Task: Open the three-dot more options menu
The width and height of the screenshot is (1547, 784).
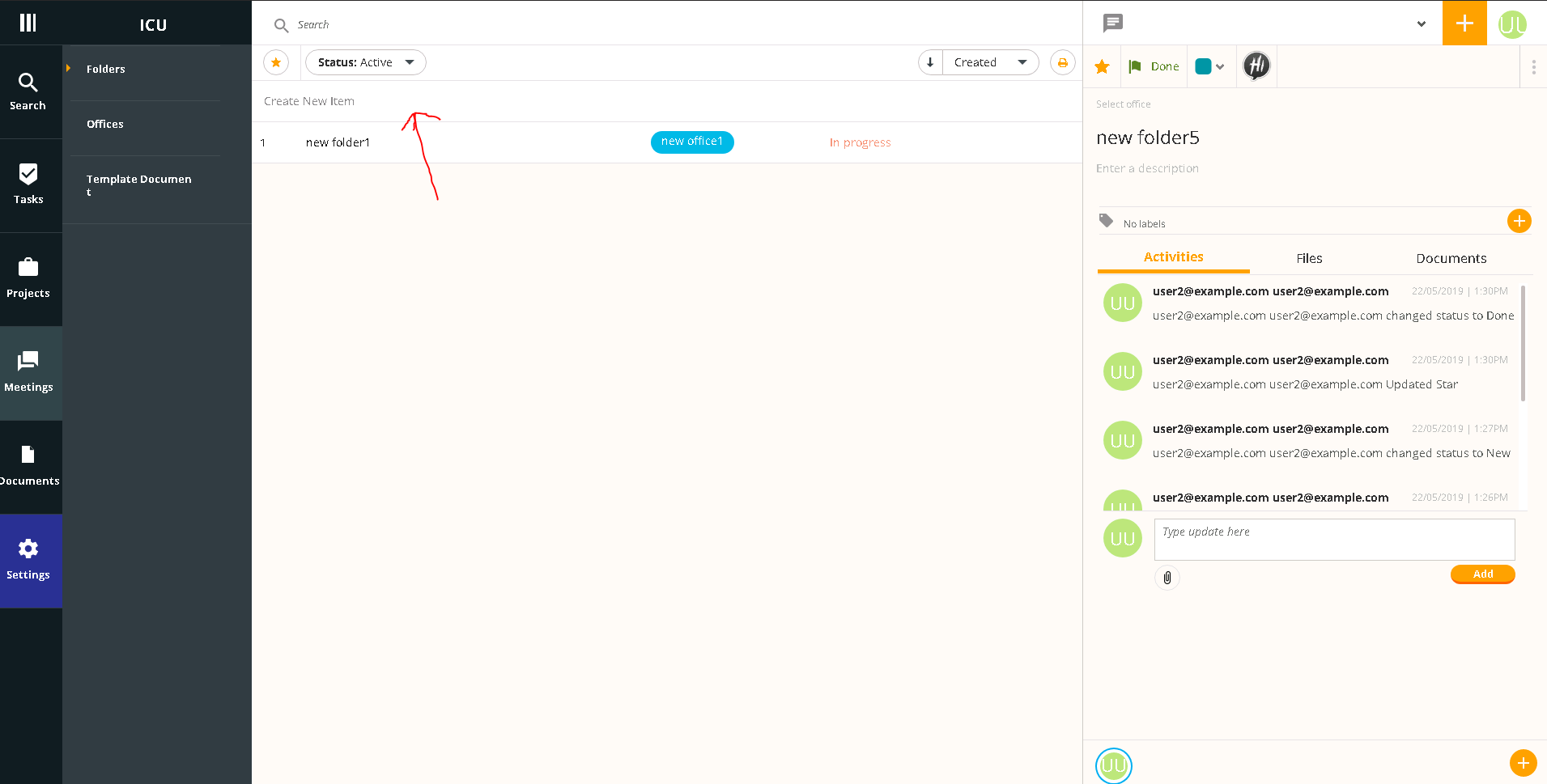Action: [1533, 67]
